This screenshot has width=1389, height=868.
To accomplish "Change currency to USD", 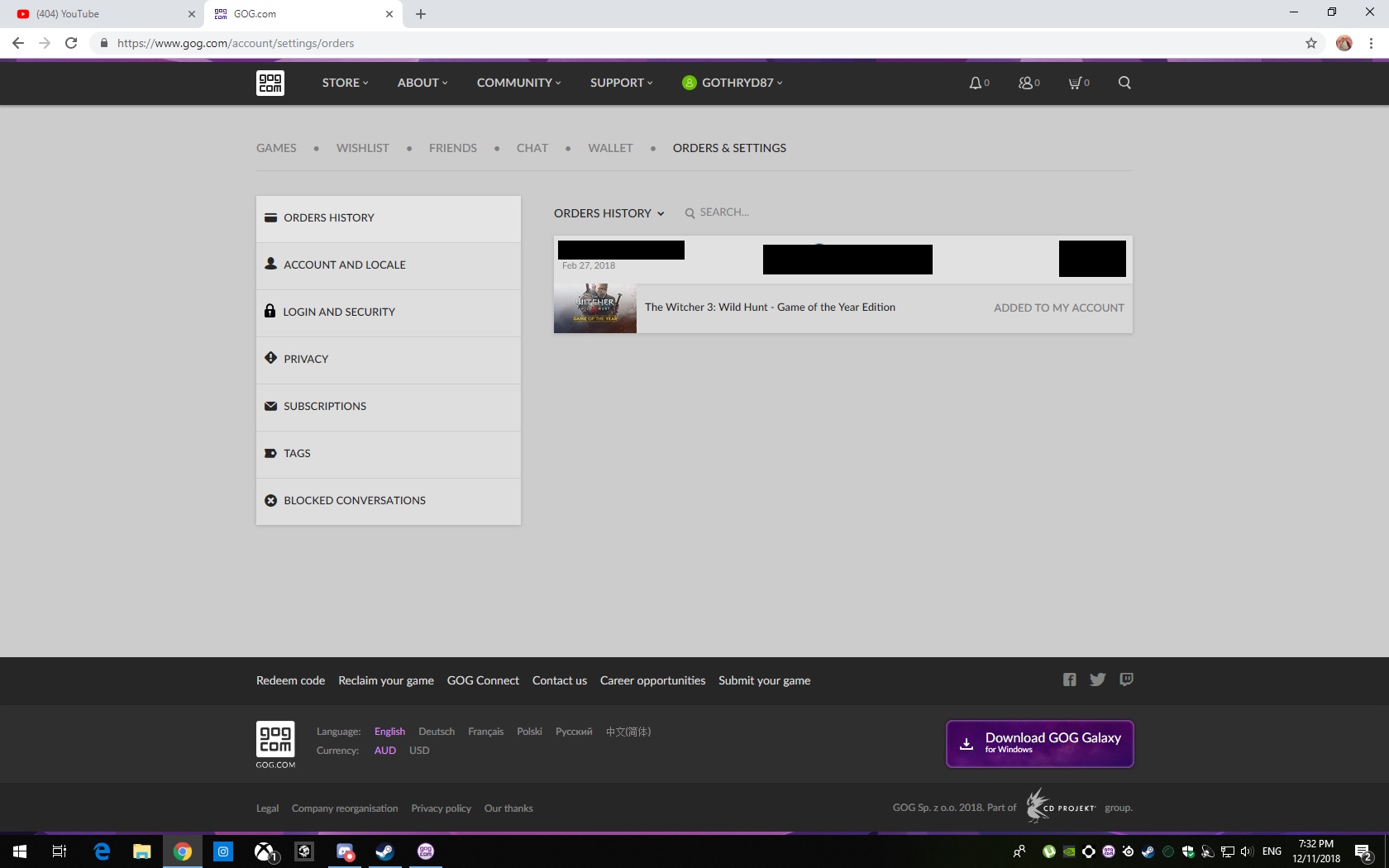I will coord(419,751).
